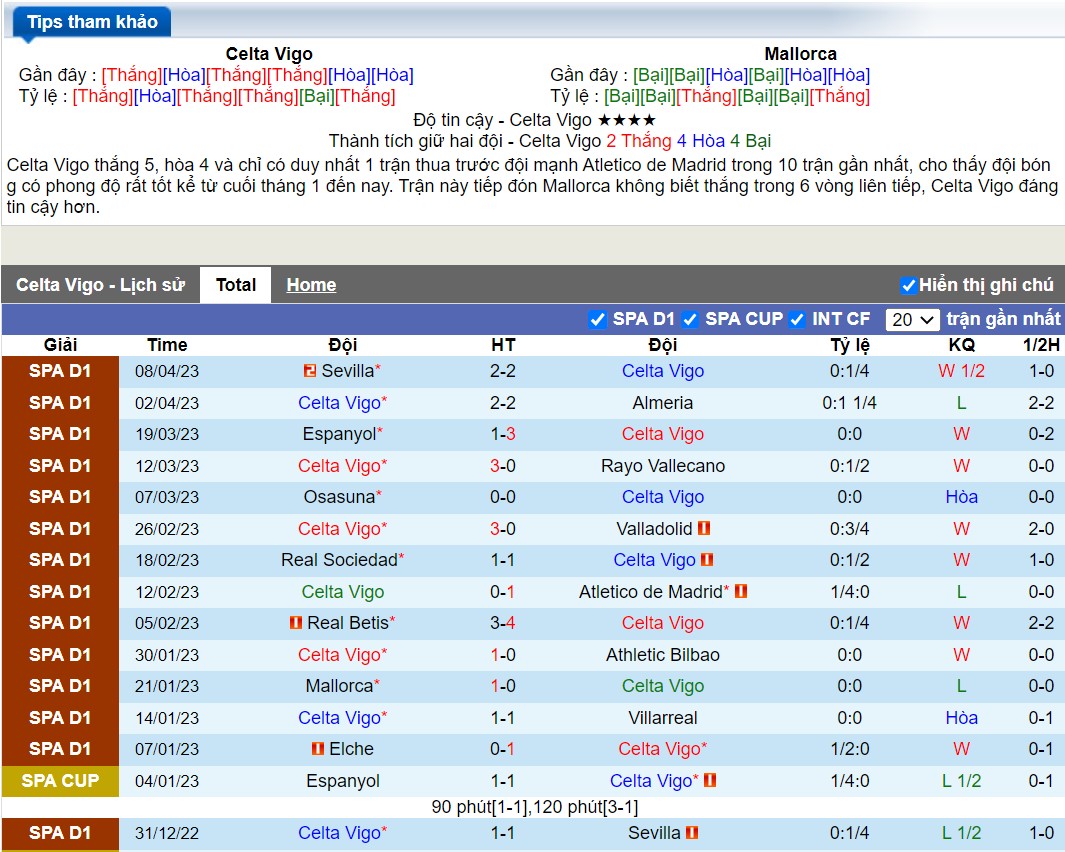Click Villarreal team name
The height and width of the screenshot is (852, 1065).
[x=663, y=718]
